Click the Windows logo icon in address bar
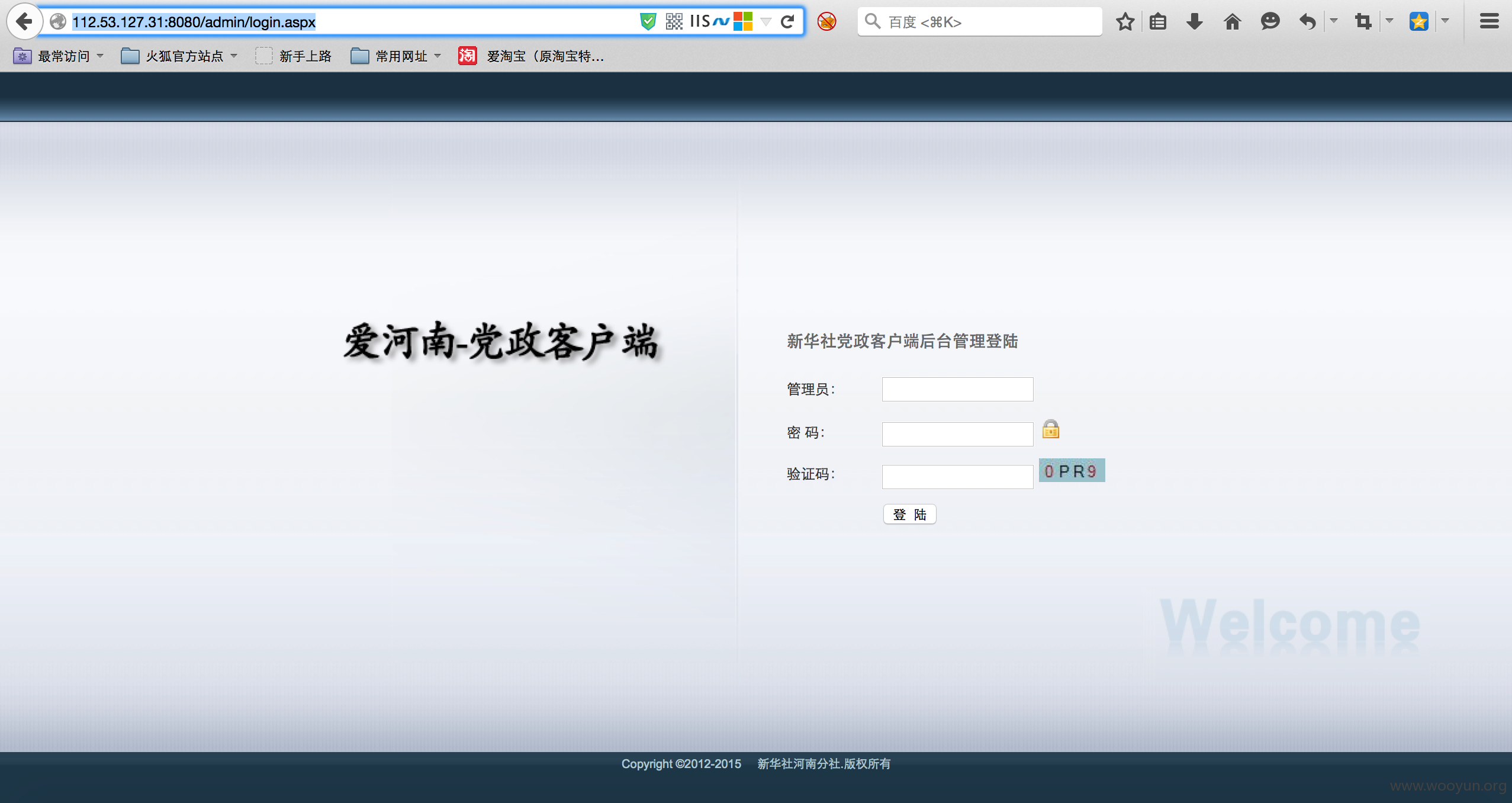The height and width of the screenshot is (803, 1512). [x=743, y=22]
